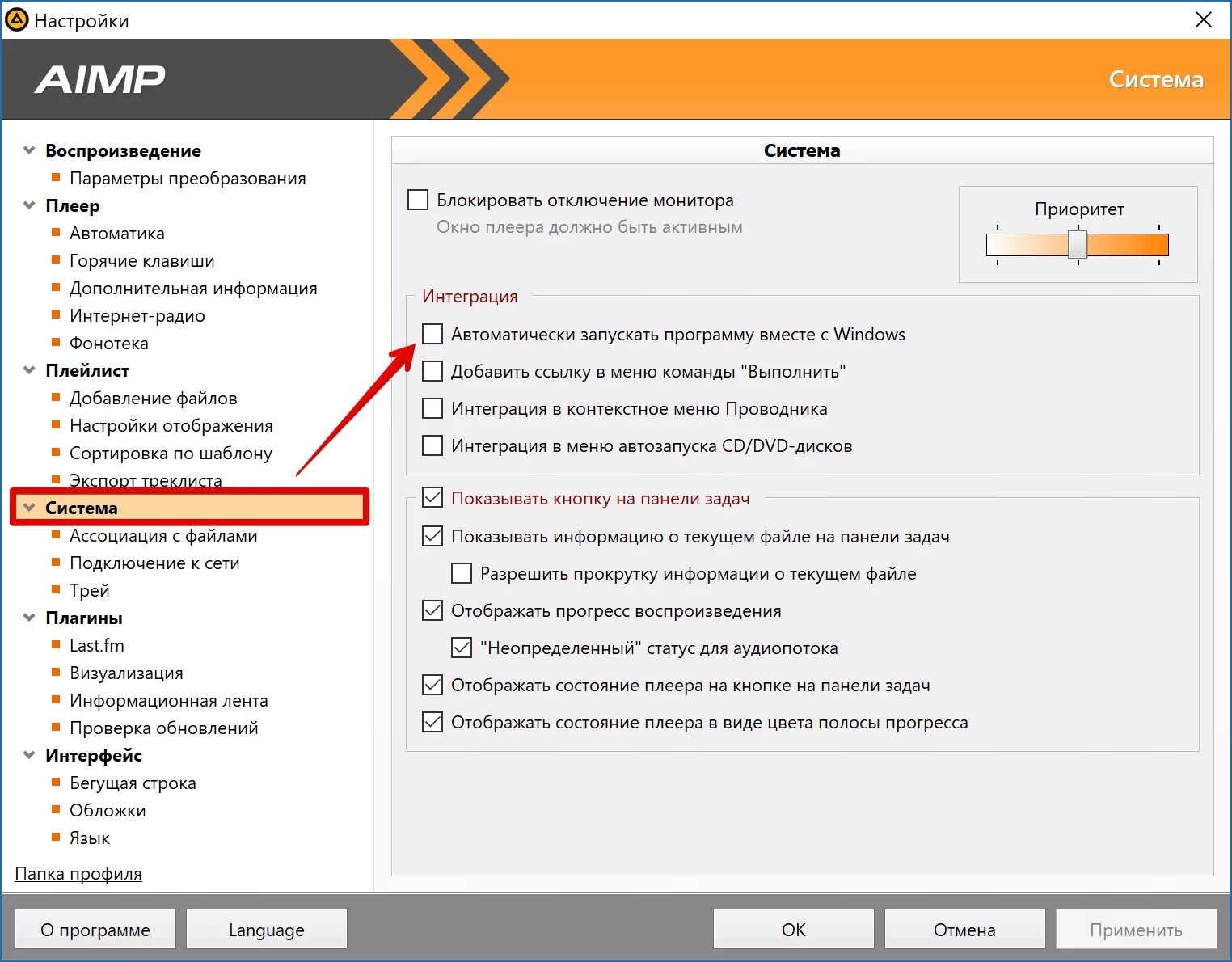Screen dimensions: 1232x962
Task: Collapse the Плагины section arrow
Action: (x=29, y=618)
